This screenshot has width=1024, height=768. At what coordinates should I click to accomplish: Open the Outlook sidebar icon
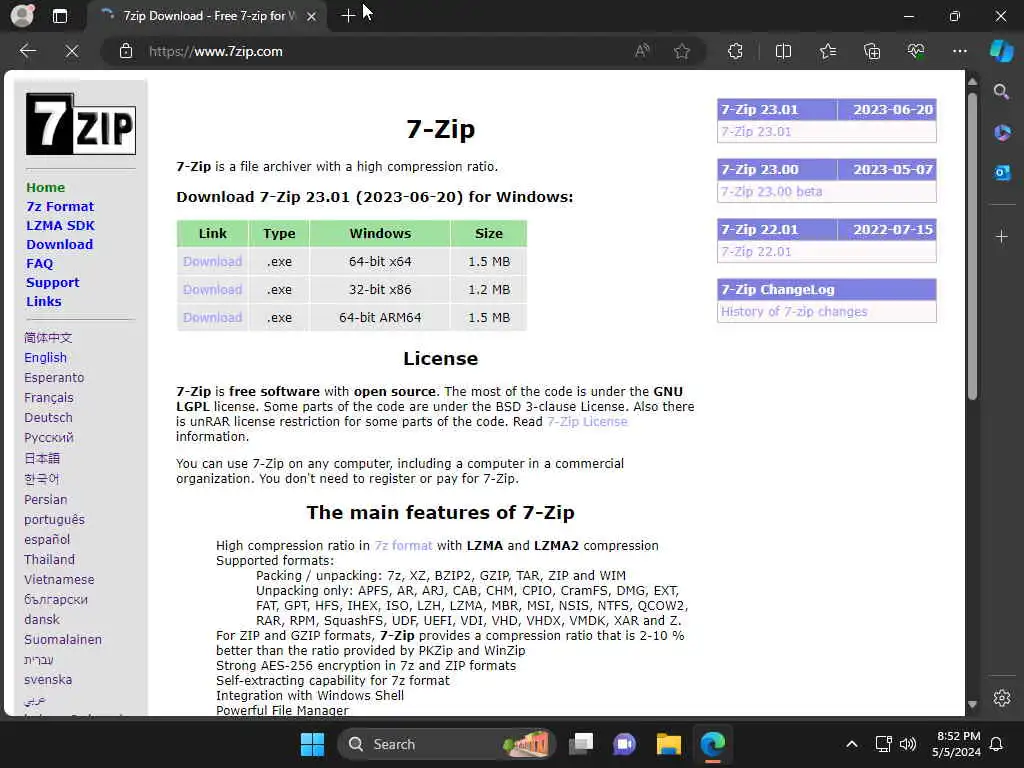pyautogui.click(x=1001, y=172)
